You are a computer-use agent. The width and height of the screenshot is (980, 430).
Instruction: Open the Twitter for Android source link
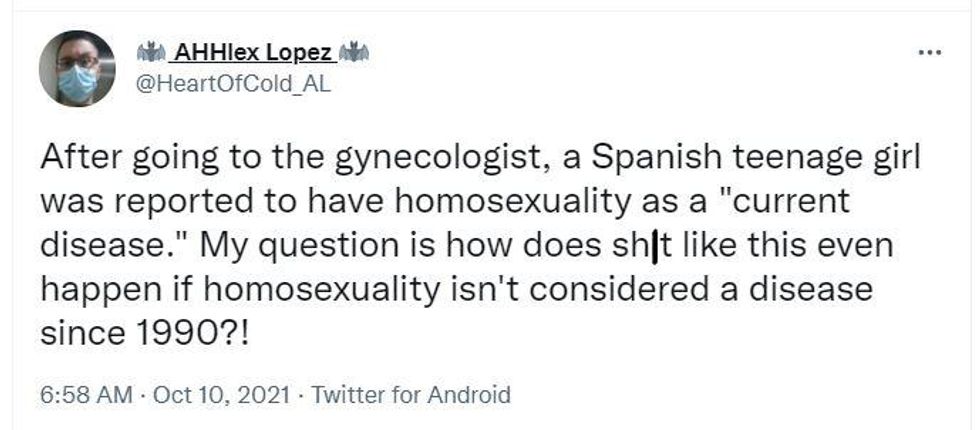pos(411,395)
